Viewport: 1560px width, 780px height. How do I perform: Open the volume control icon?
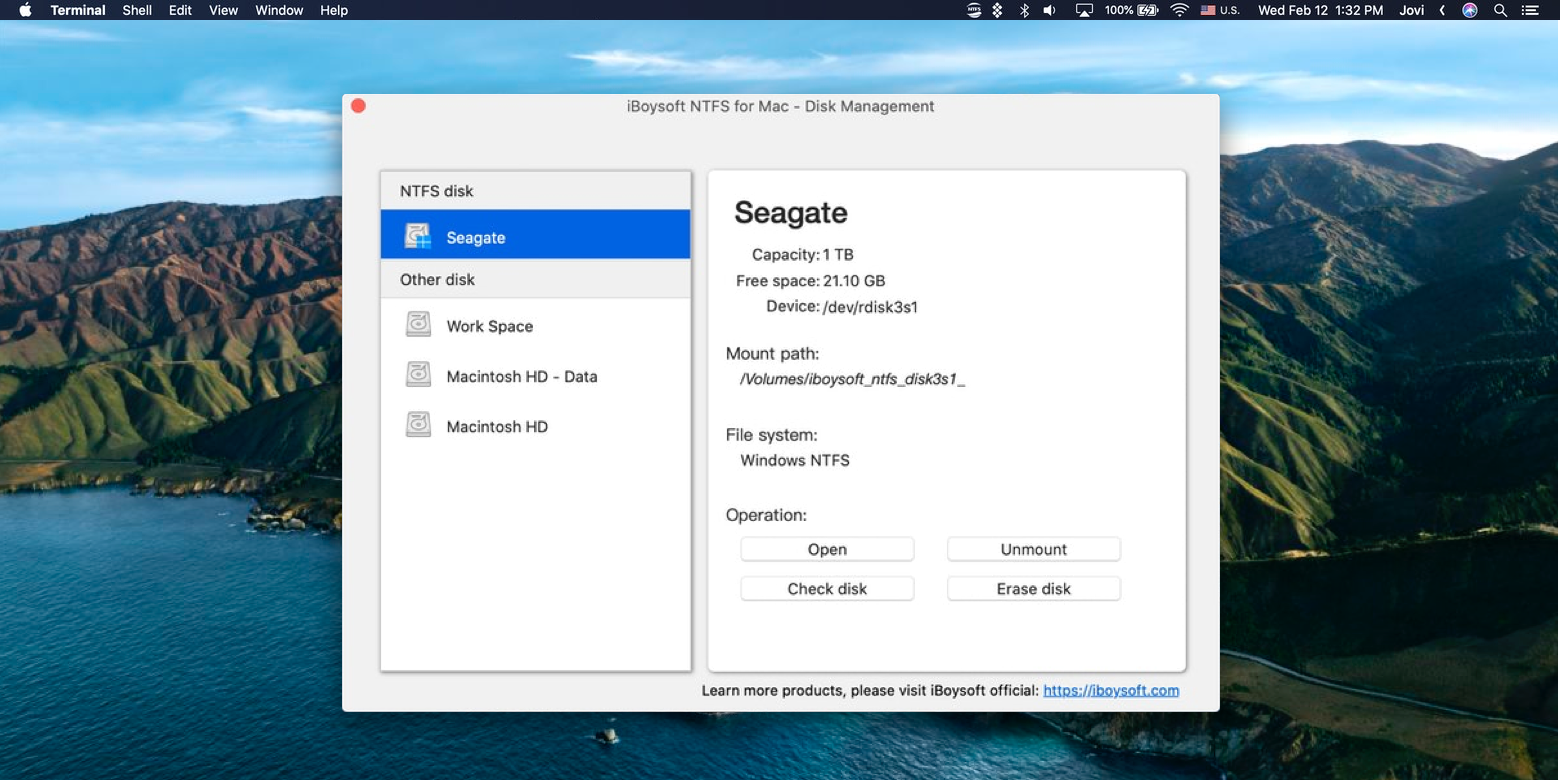pyautogui.click(x=1050, y=10)
